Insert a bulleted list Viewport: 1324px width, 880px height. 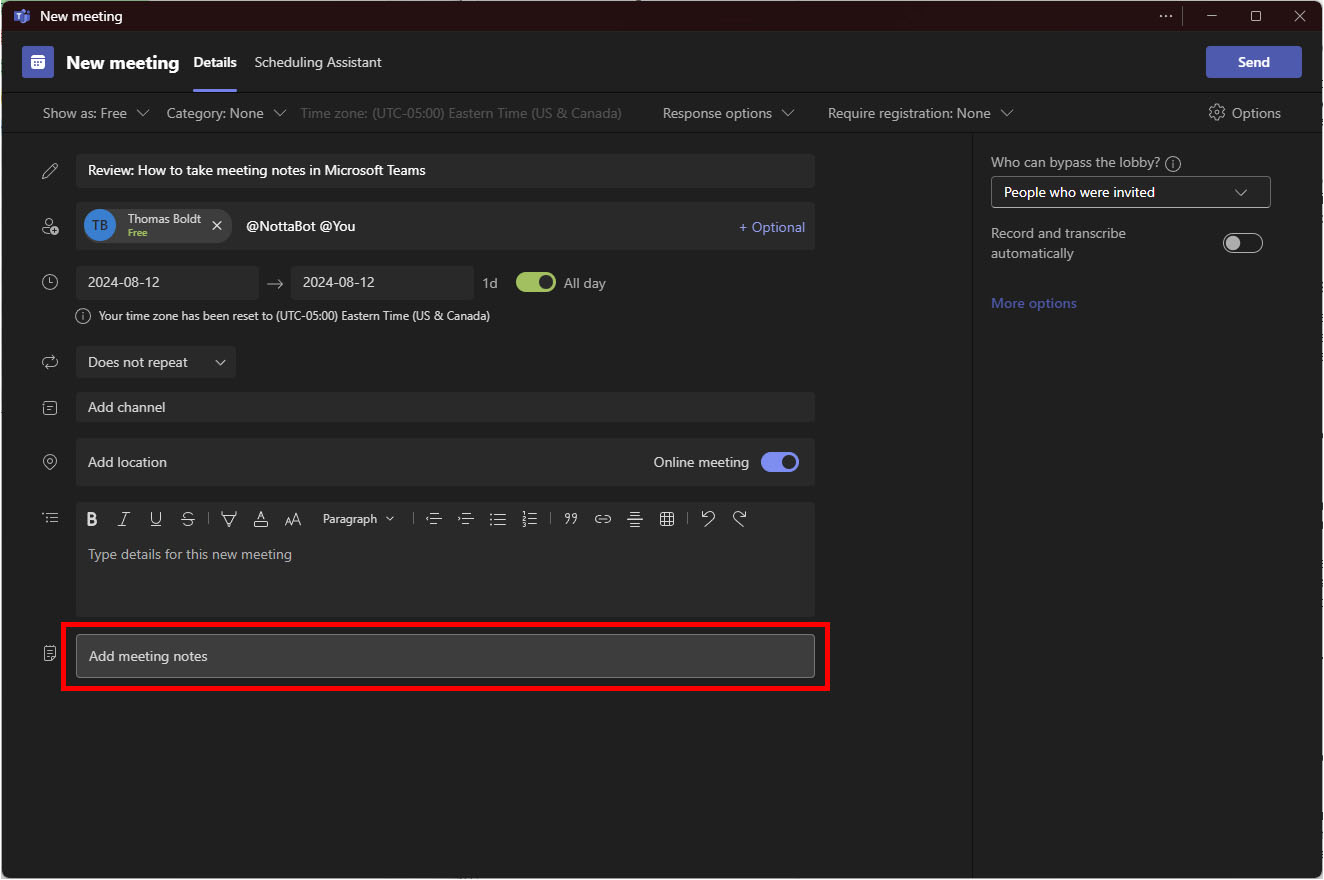[498, 519]
